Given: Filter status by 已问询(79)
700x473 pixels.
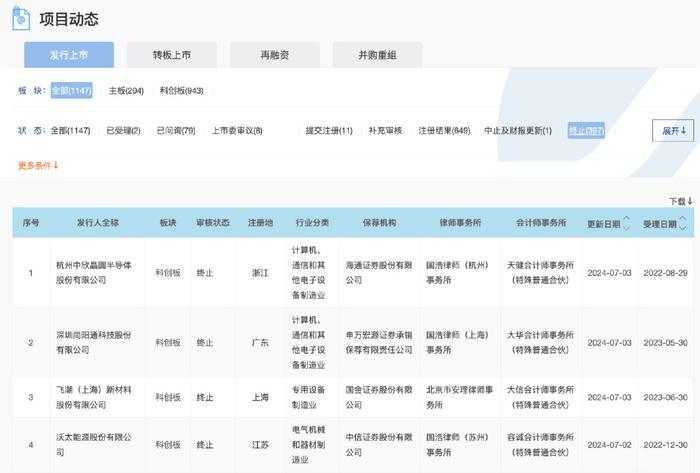Looking at the screenshot, I should 175,131.
